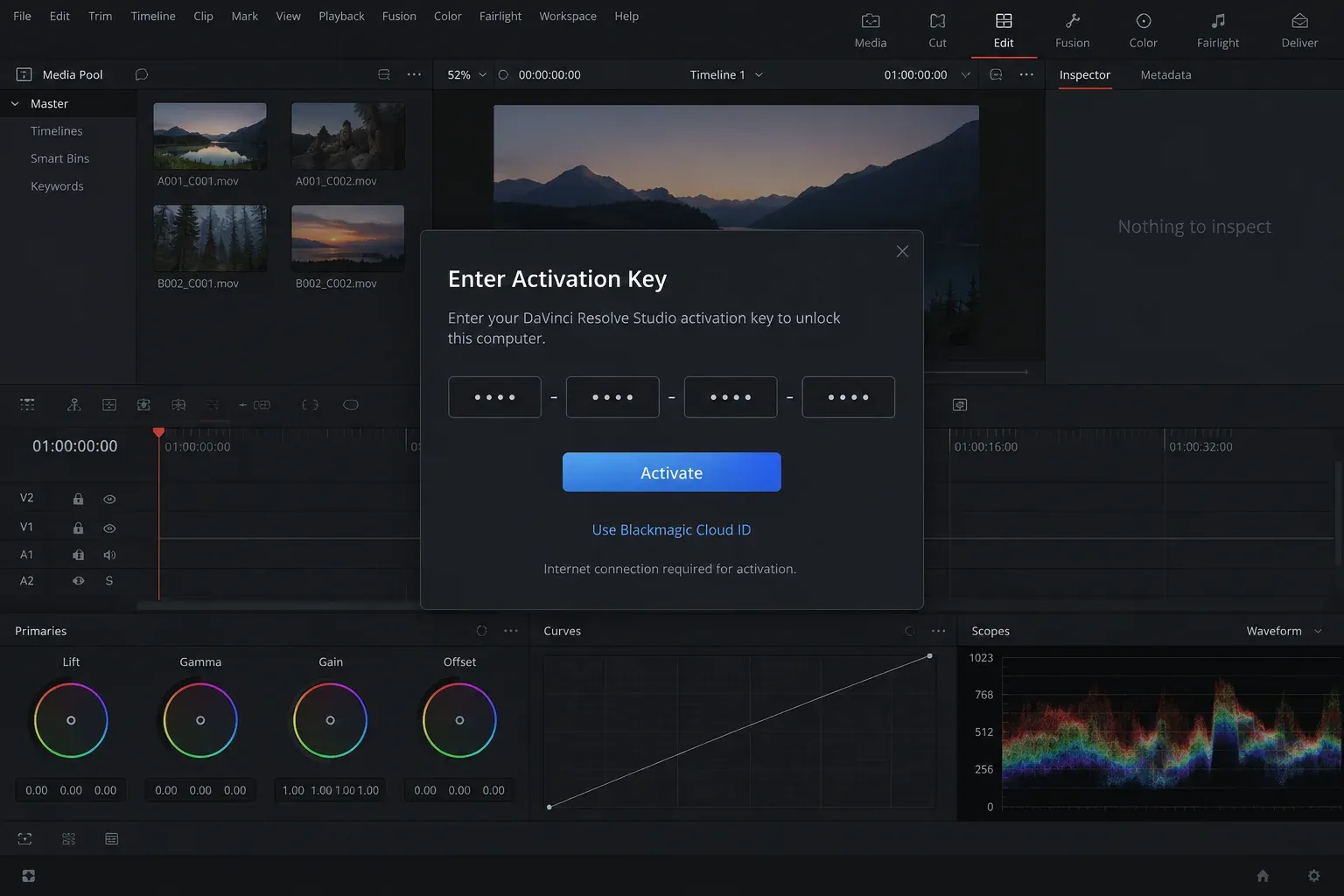Click the arrow-and-link icon in timeline toolbar
This screenshot has height=896, width=1344.
(x=255, y=404)
